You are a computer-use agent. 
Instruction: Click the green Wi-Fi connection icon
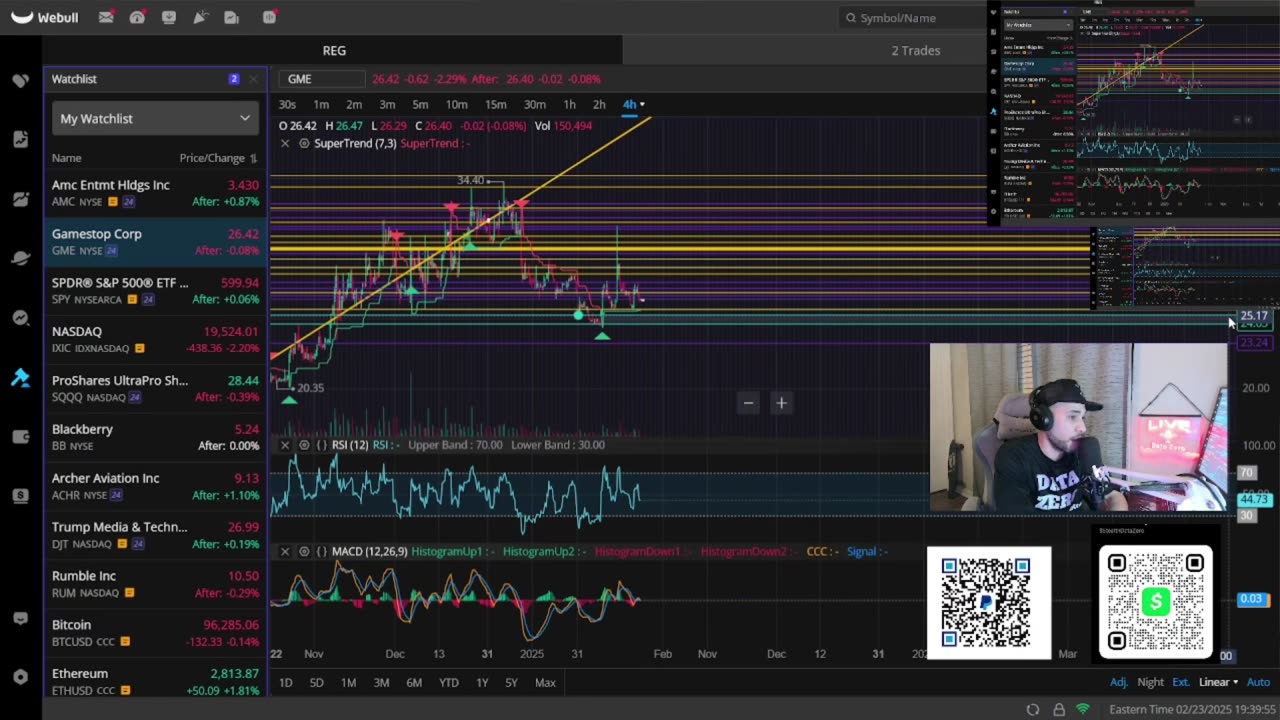(x=1083, y=709)
